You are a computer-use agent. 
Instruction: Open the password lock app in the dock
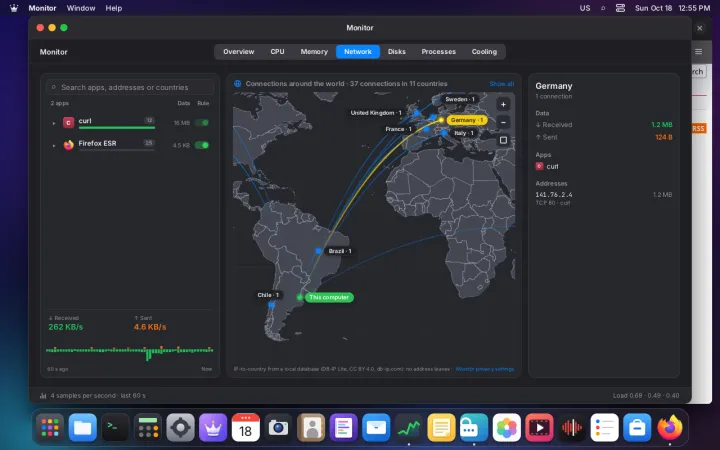(474, 428)
